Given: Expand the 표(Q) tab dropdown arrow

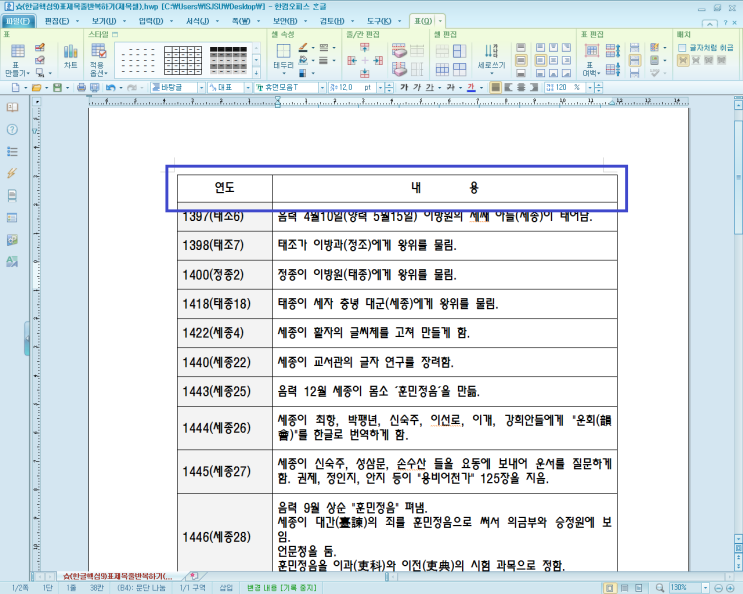Looking at the screenshot, I should [440, 21].
